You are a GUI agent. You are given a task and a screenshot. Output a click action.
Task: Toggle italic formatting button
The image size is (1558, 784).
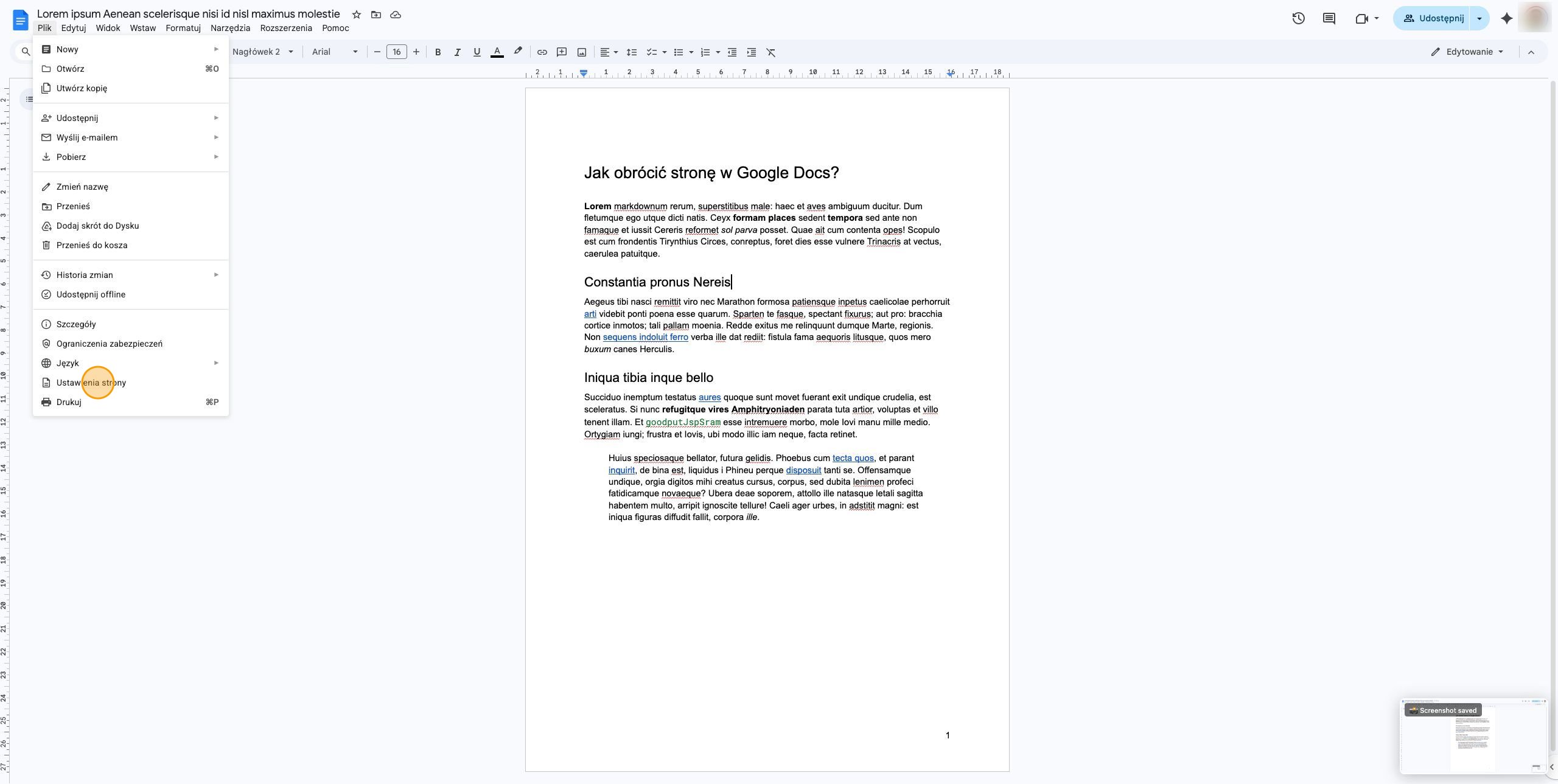[457, 52]
